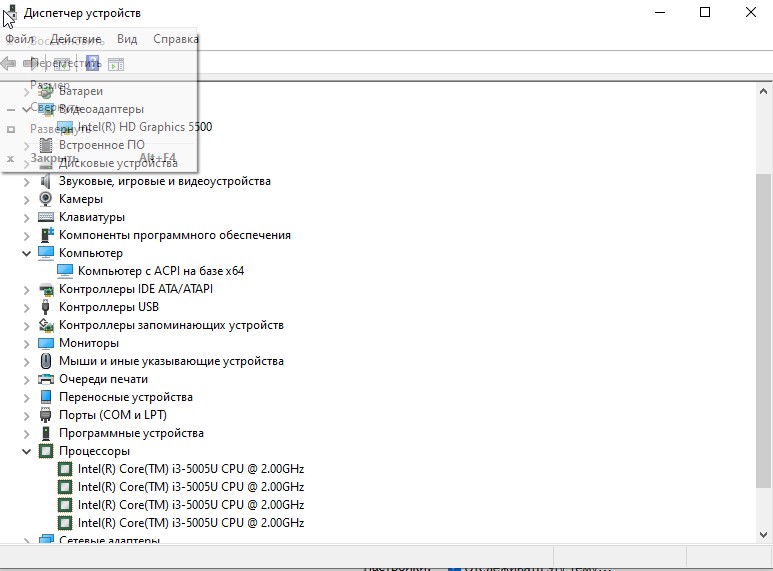The height and width of the screenshot is (571, 773).
Task: Click the vertical scrollbar thumb
Action: coord(763,330)
